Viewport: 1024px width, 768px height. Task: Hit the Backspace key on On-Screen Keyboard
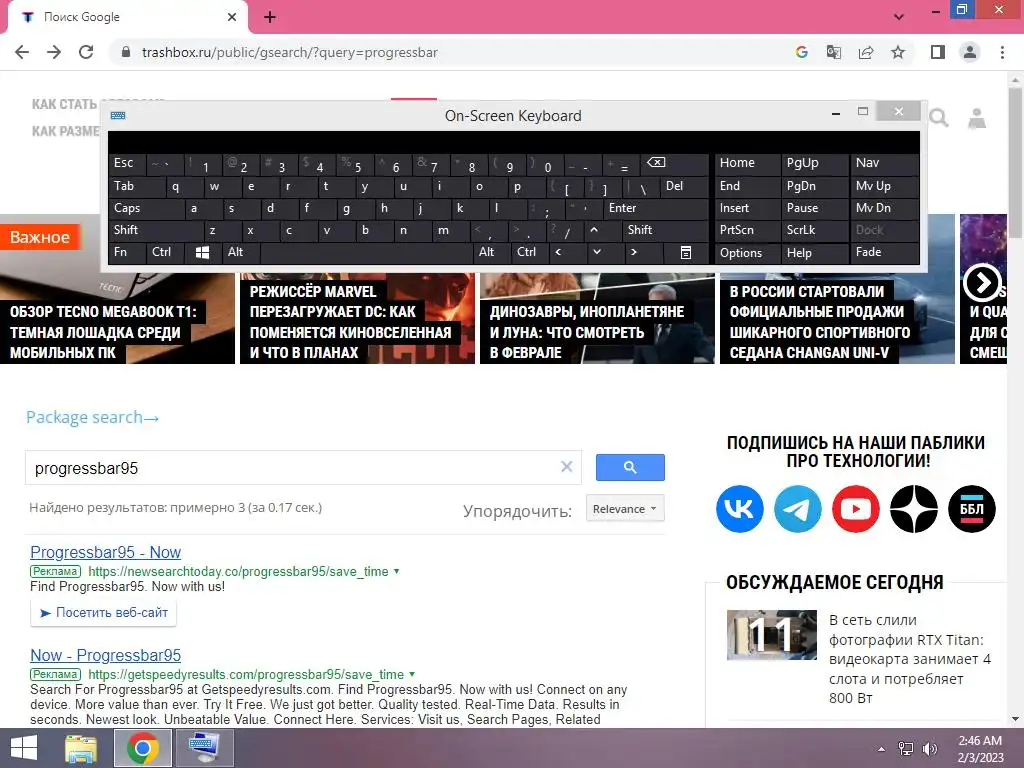coord(675,163)
